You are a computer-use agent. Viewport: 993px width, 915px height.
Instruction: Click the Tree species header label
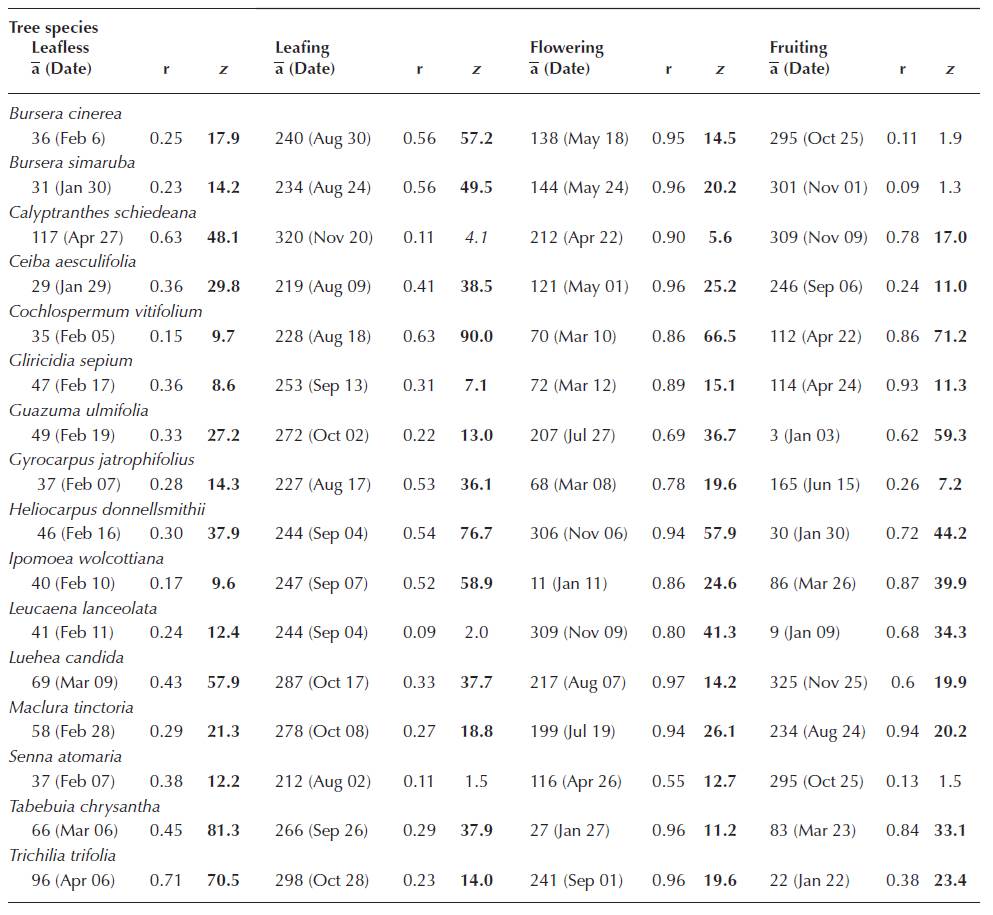click(x=54, y=28)
